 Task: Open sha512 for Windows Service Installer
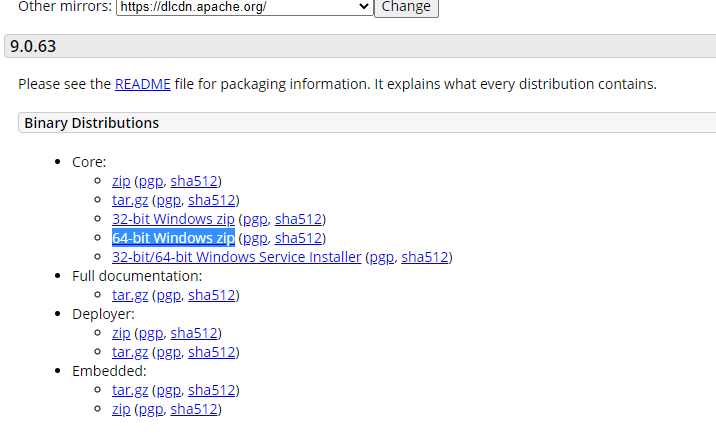click(x=425, y=257)
